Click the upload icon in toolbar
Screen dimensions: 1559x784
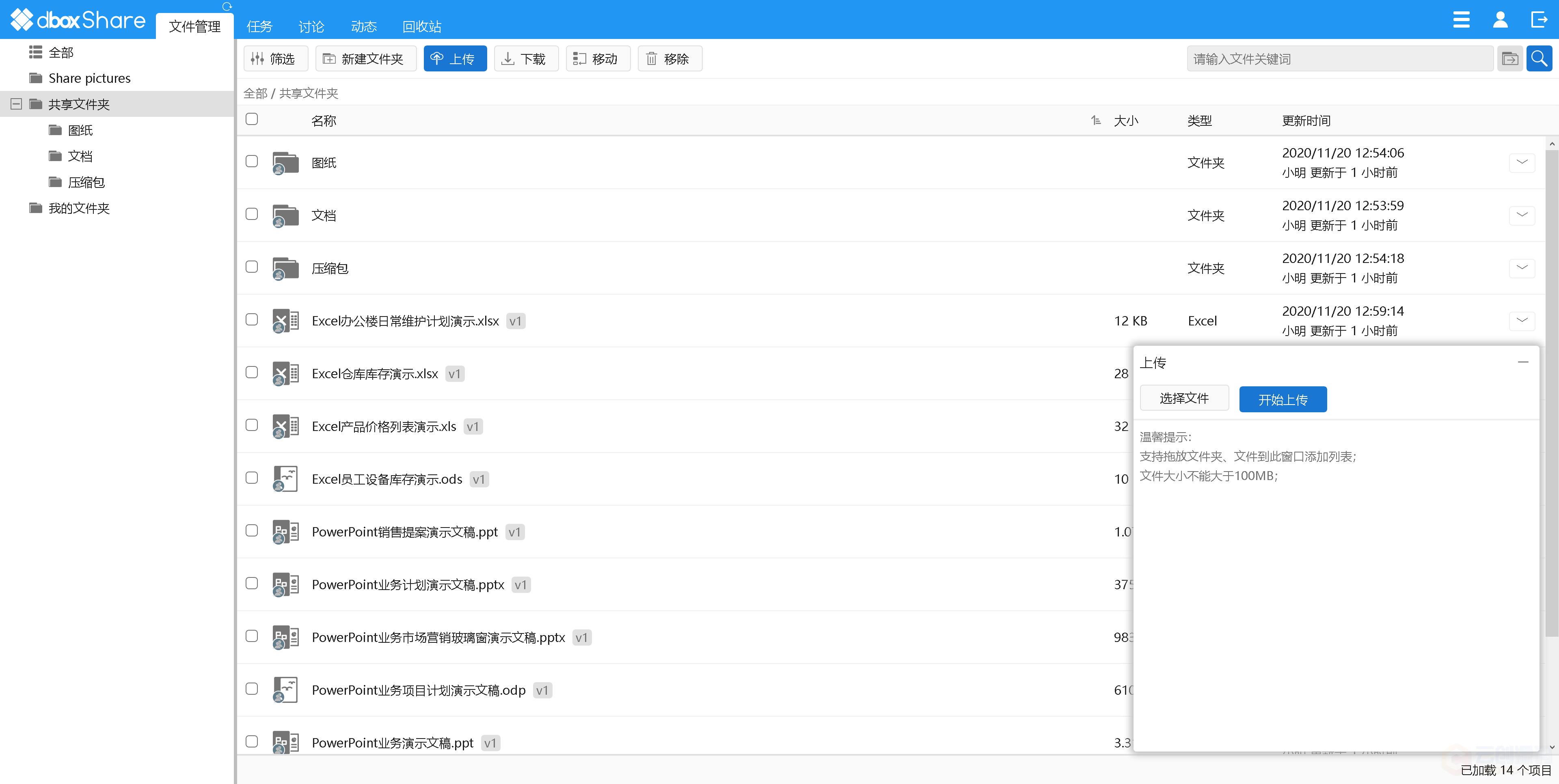click(x=453, y=58)
